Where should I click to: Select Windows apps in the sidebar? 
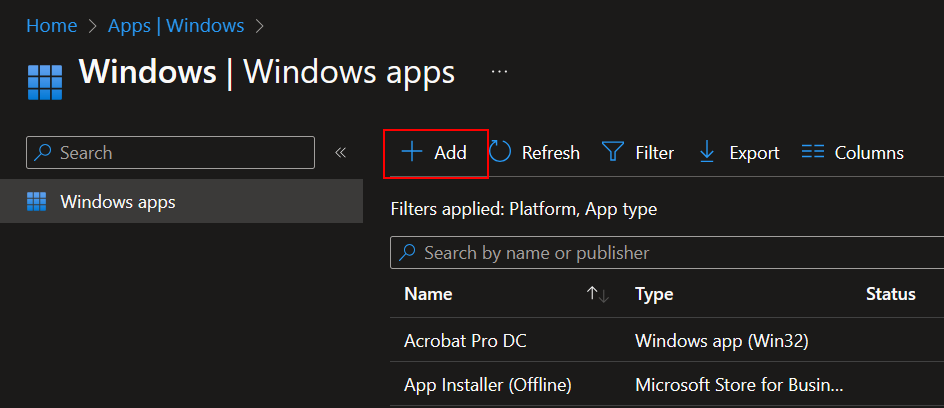[x=118, y=202]
